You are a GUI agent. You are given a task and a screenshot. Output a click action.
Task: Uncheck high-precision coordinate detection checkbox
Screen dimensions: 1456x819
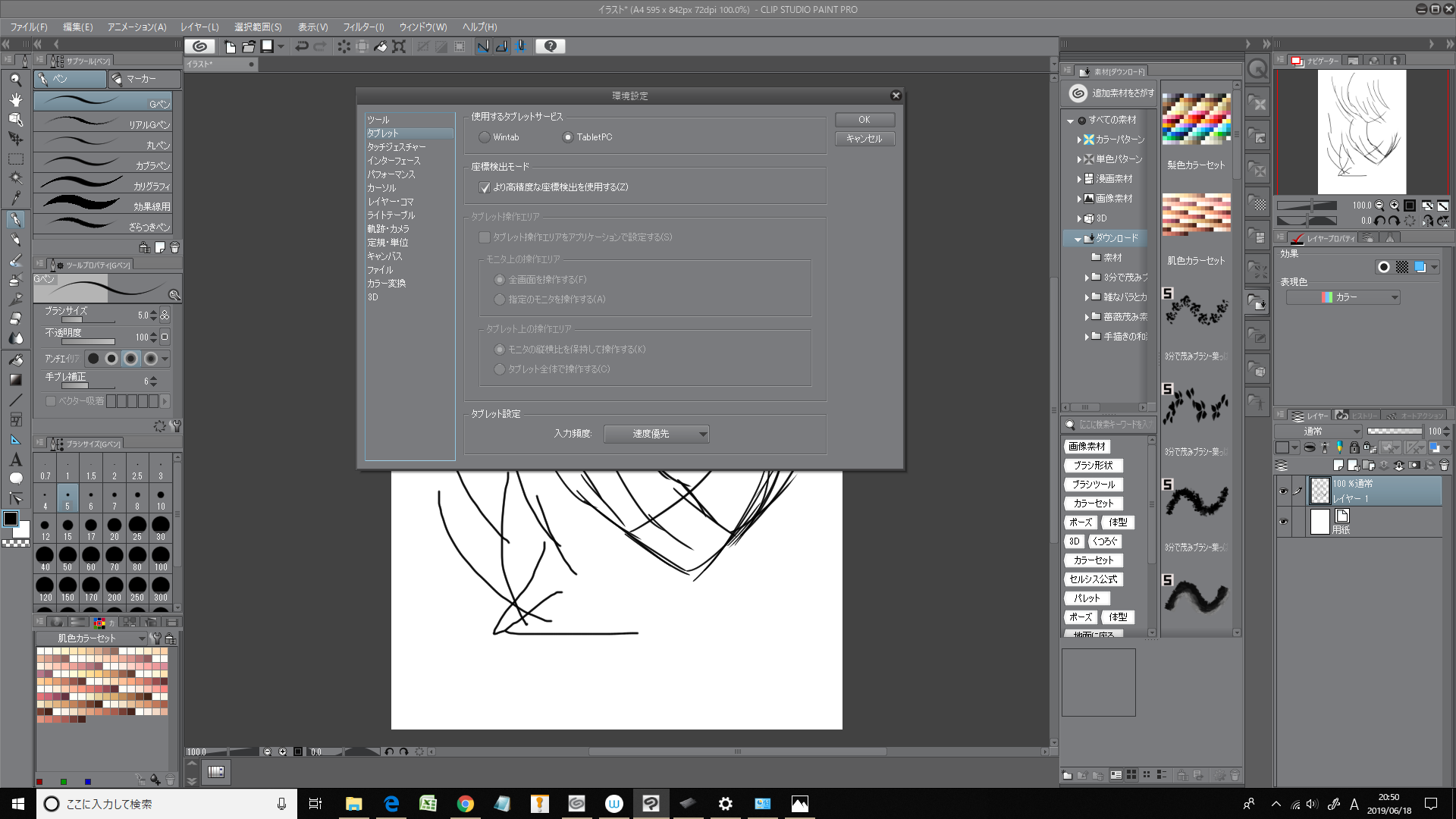(x=485, y=187)
